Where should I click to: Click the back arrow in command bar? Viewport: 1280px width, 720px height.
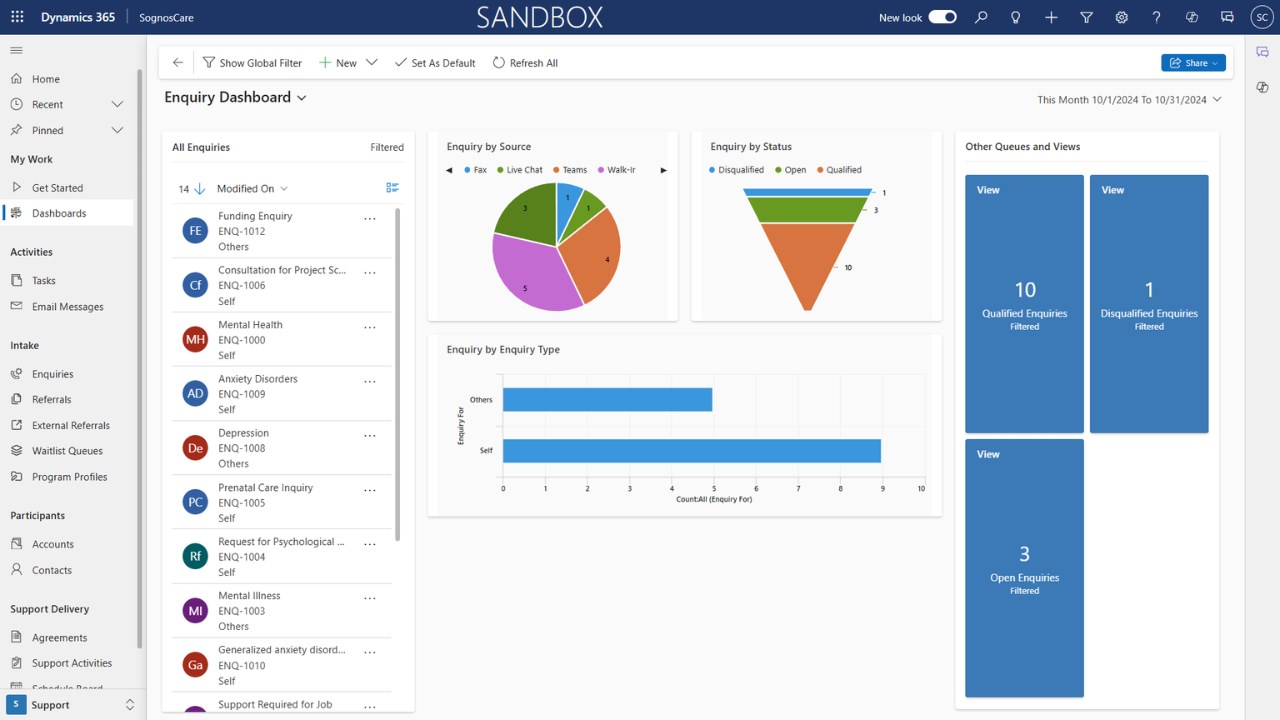(x=178, y=62)
